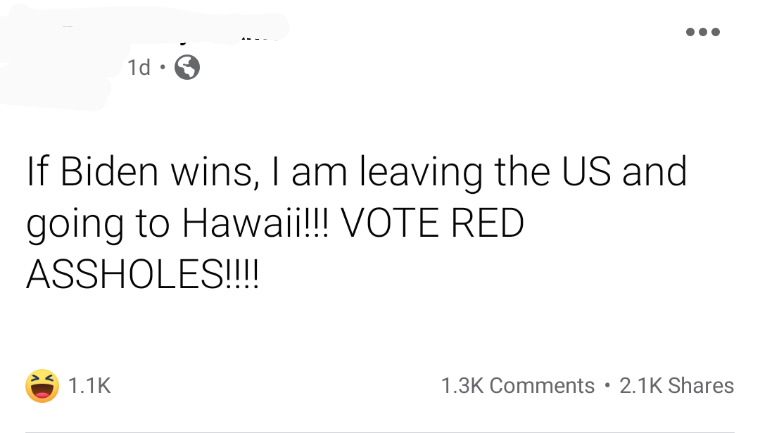
Task: Open the 1.3K Comments link
Action: [x=518, y=386]
